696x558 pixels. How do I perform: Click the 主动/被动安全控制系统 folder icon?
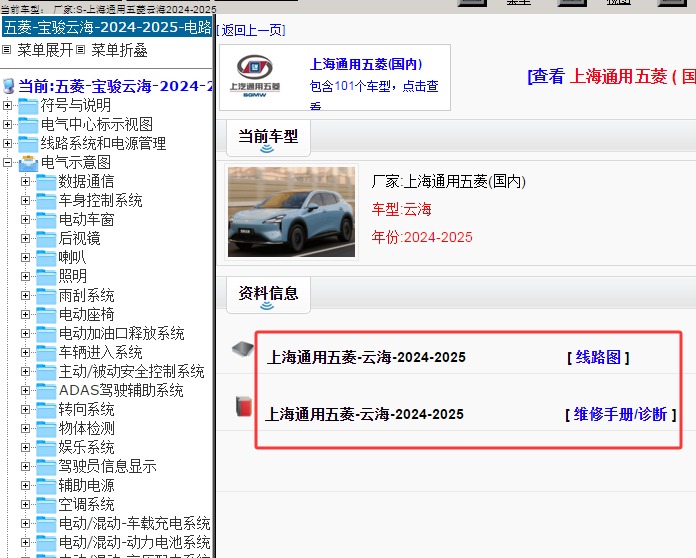click(x=46, y=372)
